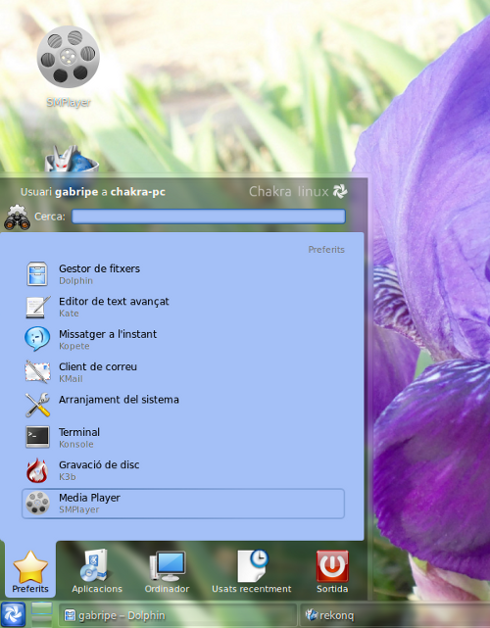
Task: Choose 'Missatger a l'instant' entry
Action: pos(108,334)
